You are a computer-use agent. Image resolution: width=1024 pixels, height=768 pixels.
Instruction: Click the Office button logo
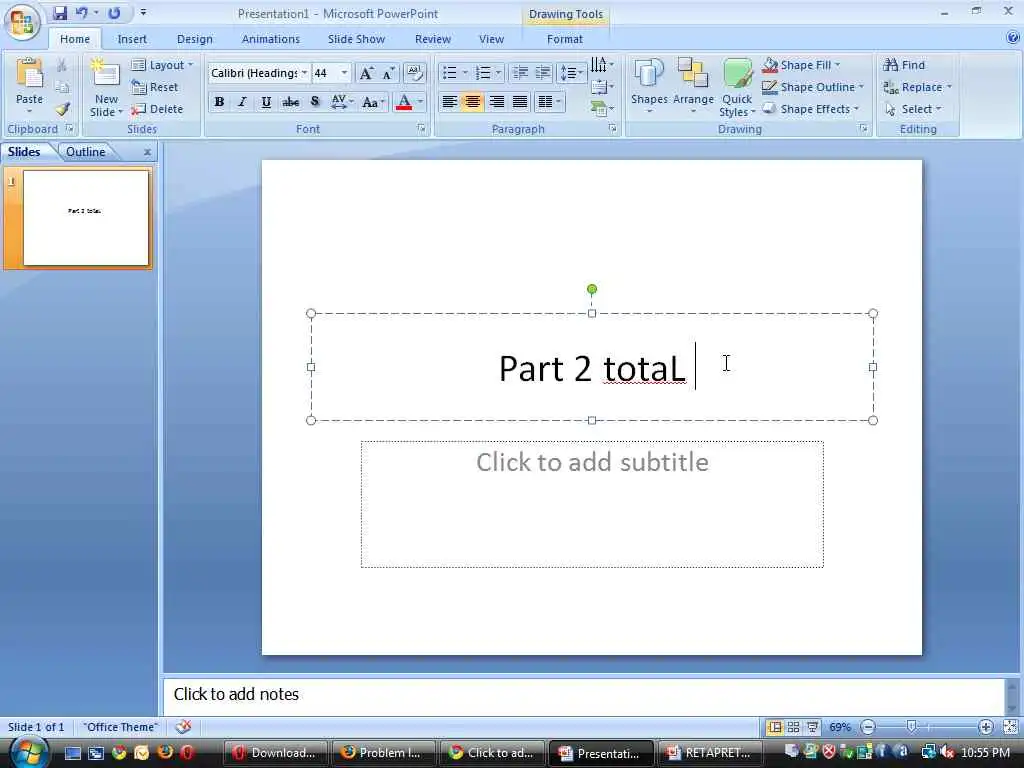click(x=22, y=23)
